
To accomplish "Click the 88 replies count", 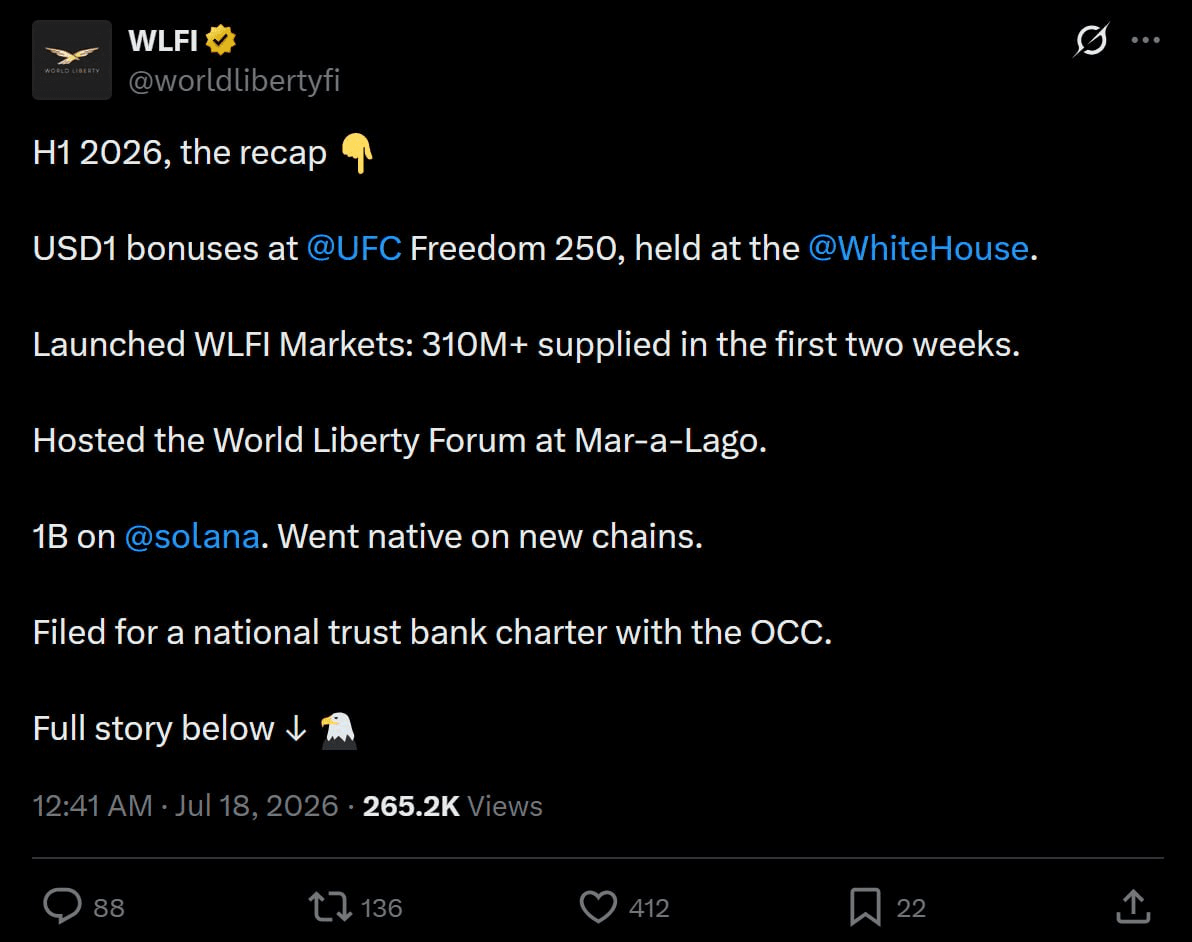I will [x=109, y=908].
